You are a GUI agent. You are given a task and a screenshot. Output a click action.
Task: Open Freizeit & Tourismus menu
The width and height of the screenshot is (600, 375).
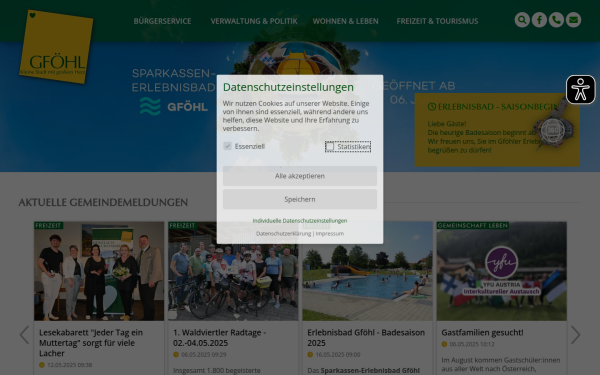point(437,21)
